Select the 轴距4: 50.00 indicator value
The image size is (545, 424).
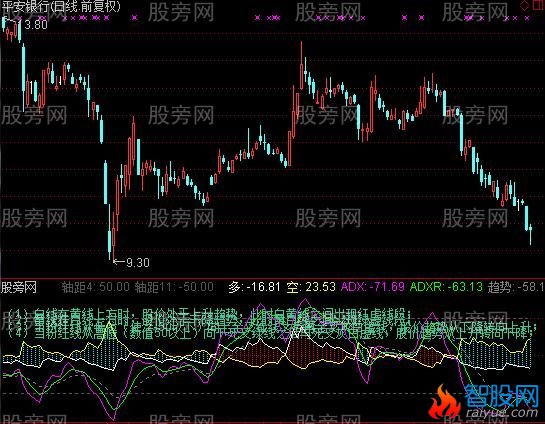click(96, 287)
